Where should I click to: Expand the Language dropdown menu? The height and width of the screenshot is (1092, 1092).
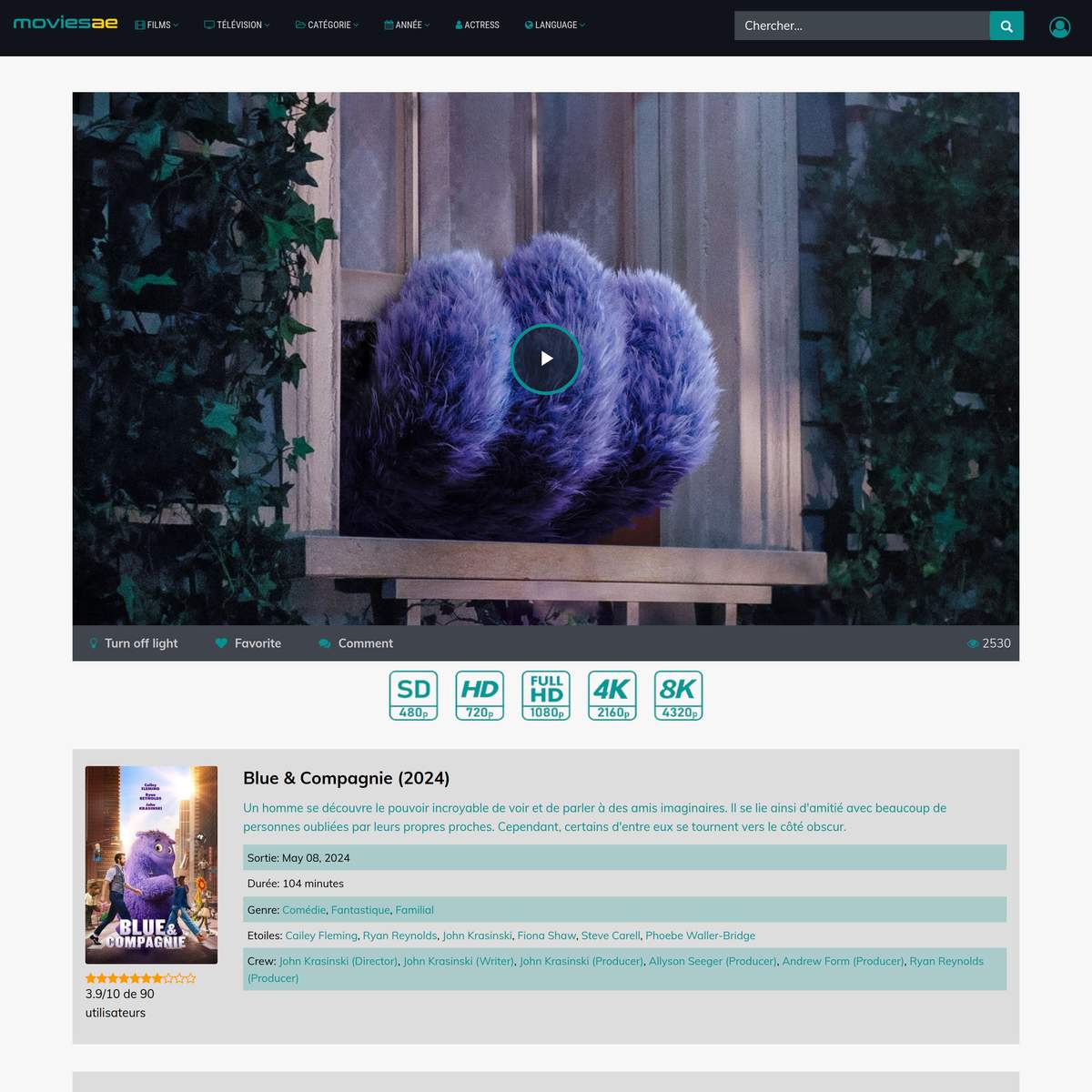coord(555,25)
